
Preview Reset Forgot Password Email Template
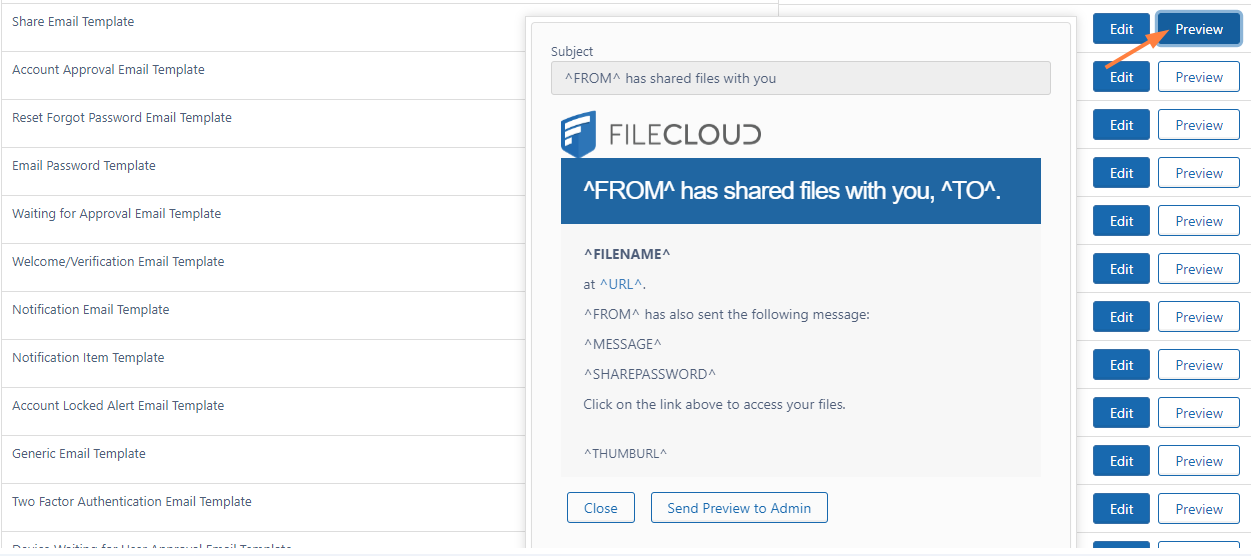coord(1198,125)
